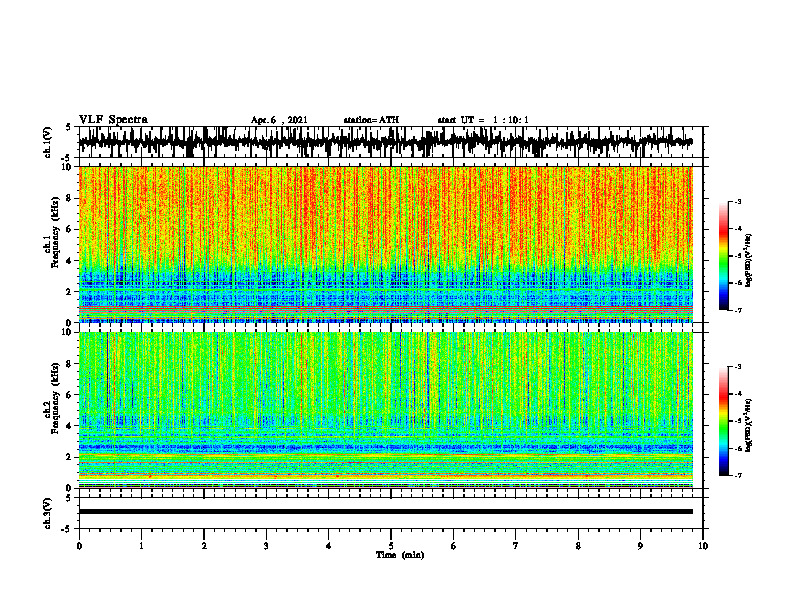Click the "Time (min)" axis title
Screen dimensions: 792x612
(x=400, y=555)
